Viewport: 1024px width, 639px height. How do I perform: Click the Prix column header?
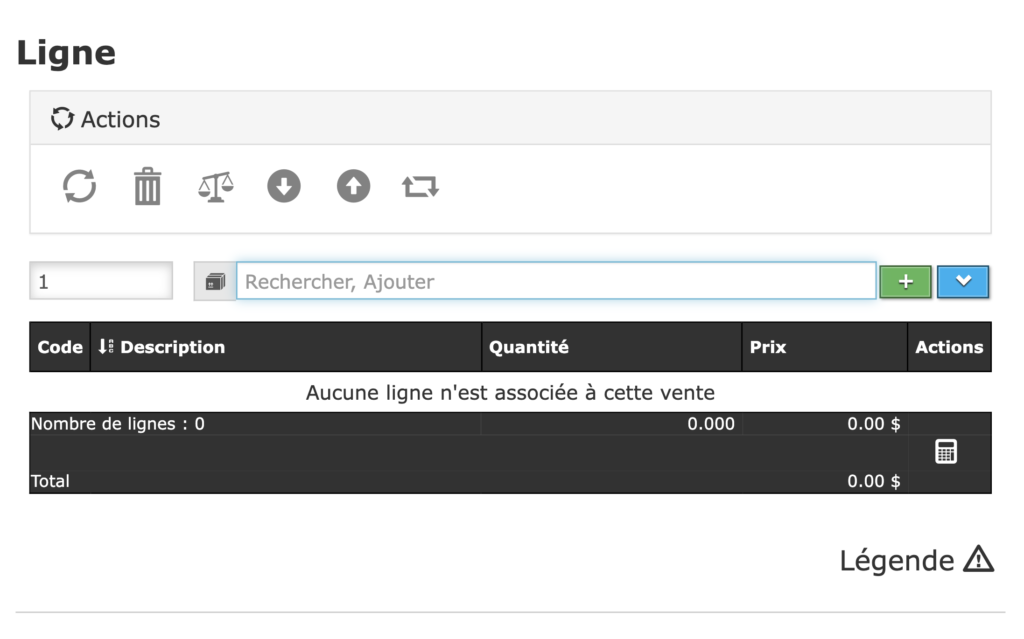click(x=768, y=347)
